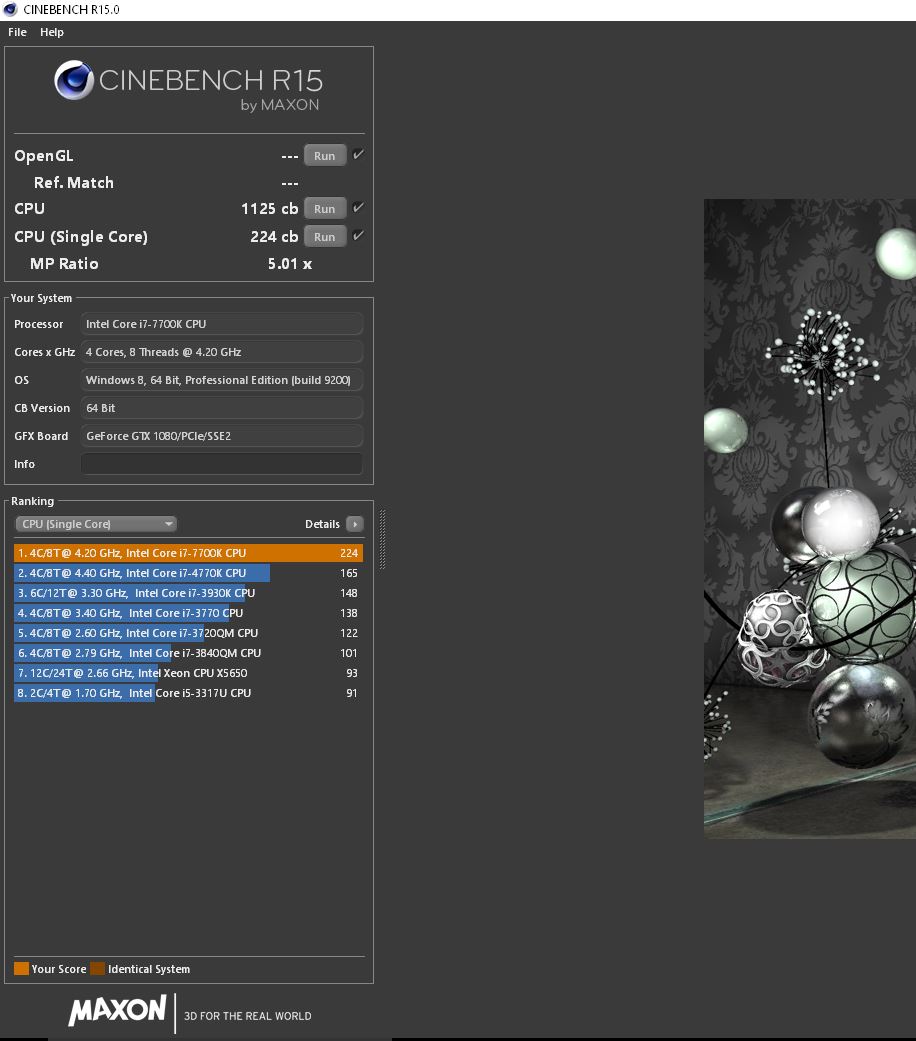Click the MAXON logo at bottom
The height and width of the screenshot is (1041, 916).
tap(117, 1011)
